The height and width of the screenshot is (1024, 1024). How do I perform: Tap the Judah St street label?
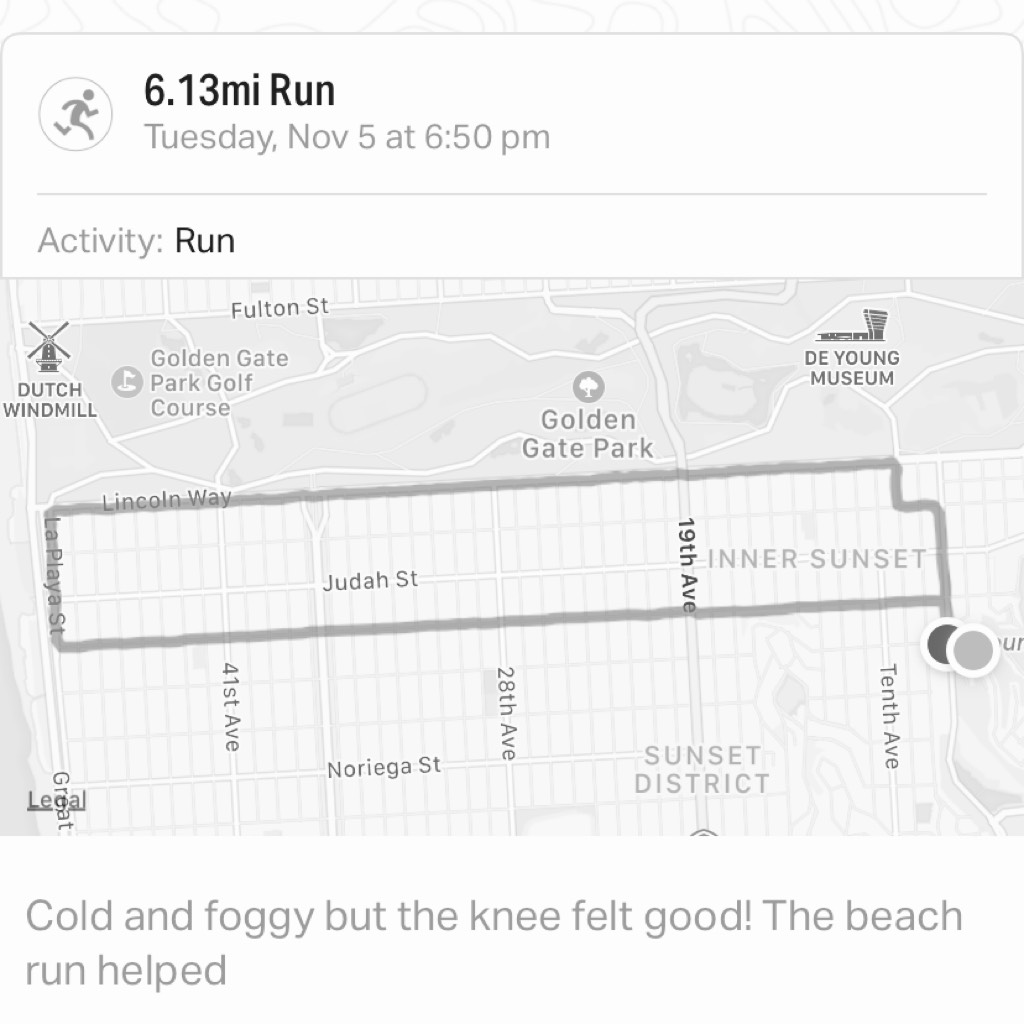(370, 580)
